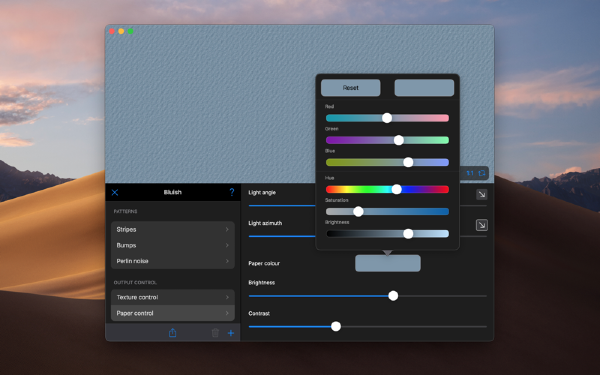Click the arrow icon in Light angle row

(x=482, y=194)
